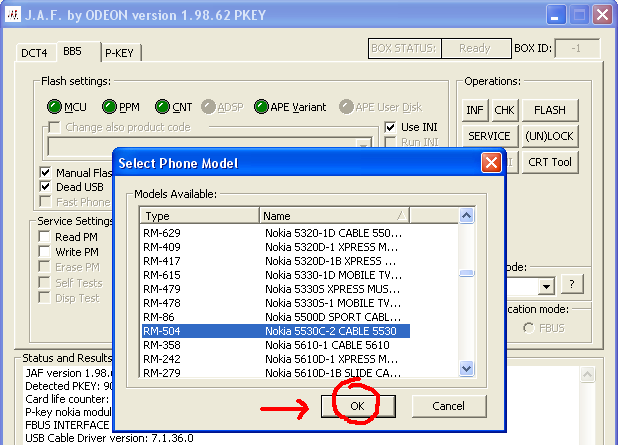Click the model list scrollbar thumb
618x445 pixels.
466,273
